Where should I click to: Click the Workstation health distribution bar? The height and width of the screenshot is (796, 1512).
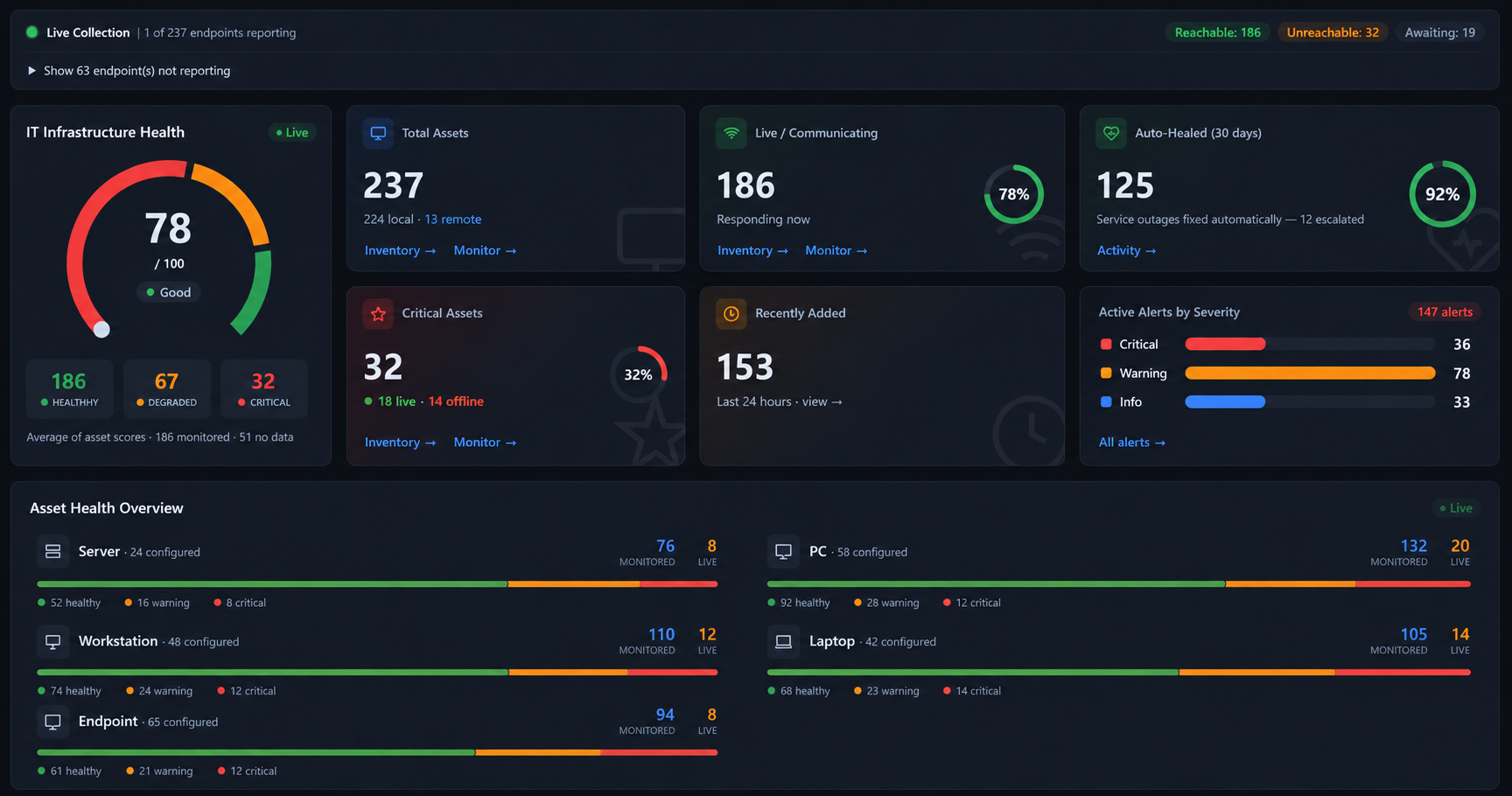pos(377,673)
